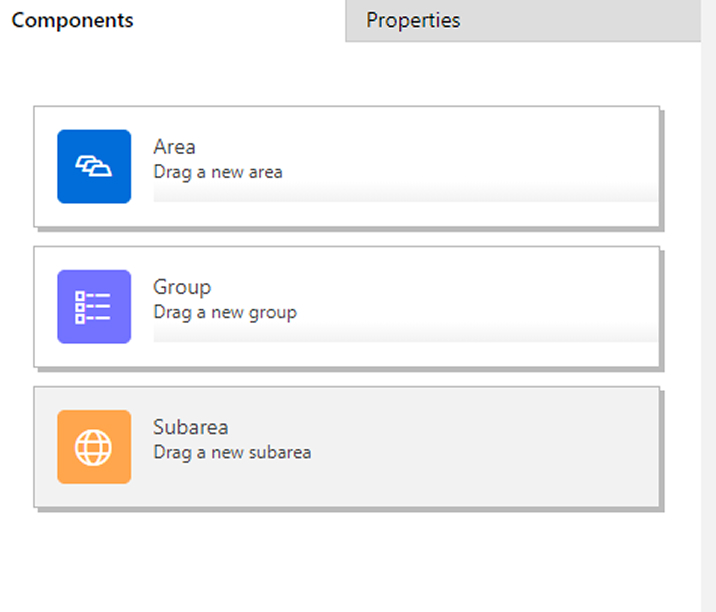Click the orange Subarea globe icon
The width and height of the screenshot is (716, 612).
point(94,447)
